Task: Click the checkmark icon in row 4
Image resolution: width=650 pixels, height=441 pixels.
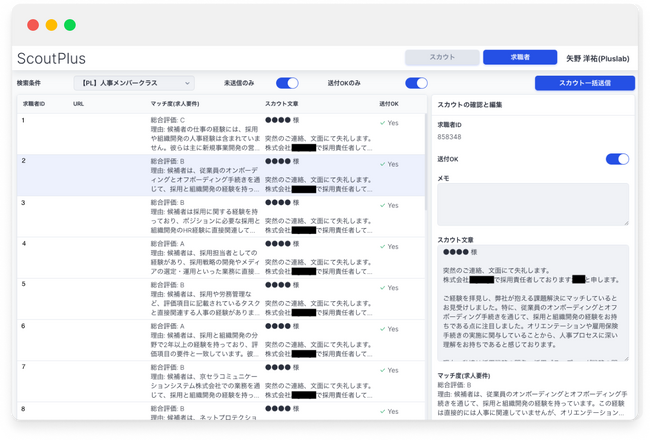Action: pos(382,246)
